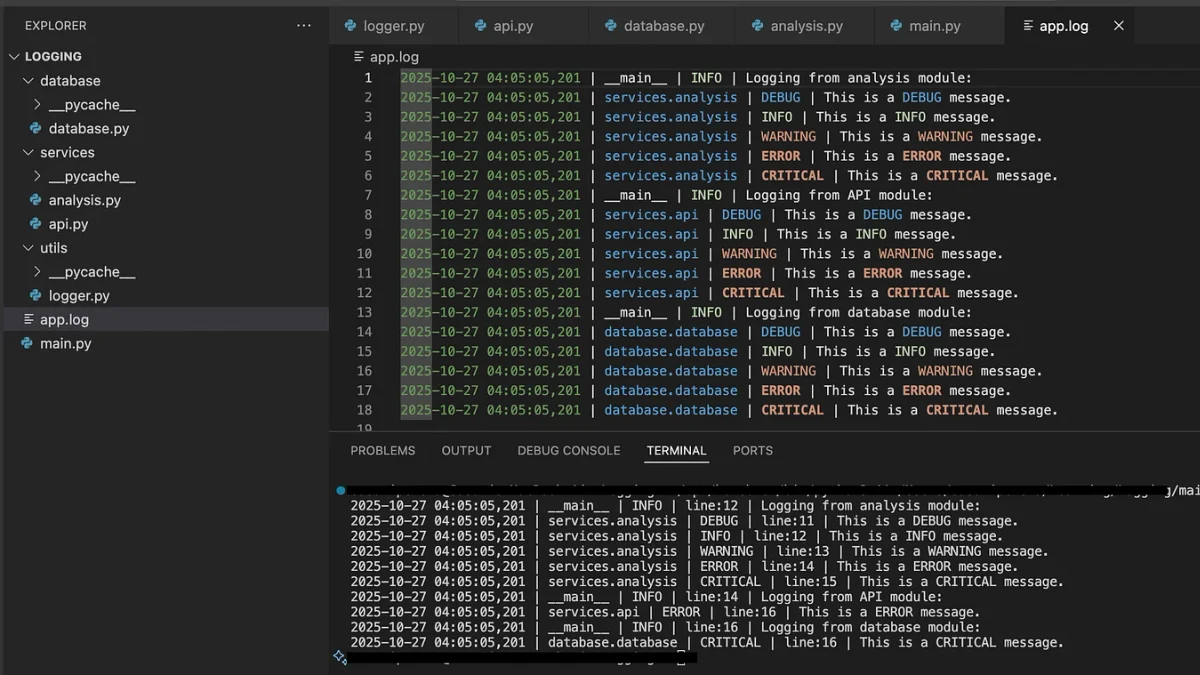Click the Python icon on the logger.py tab

pos(350,26)
